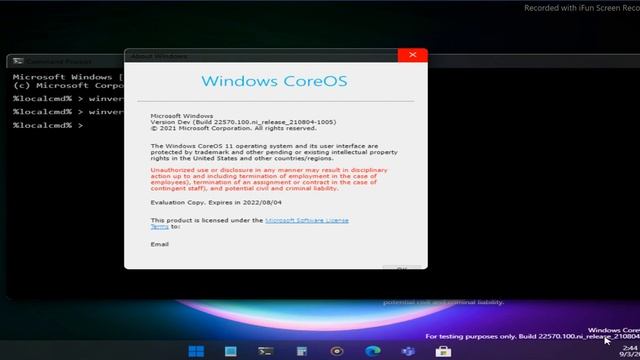Click the blue square icon next to Start
Image resolution: width=640 pixels, height=360 pixels.
pyautogui.click(x=231, y=351)
